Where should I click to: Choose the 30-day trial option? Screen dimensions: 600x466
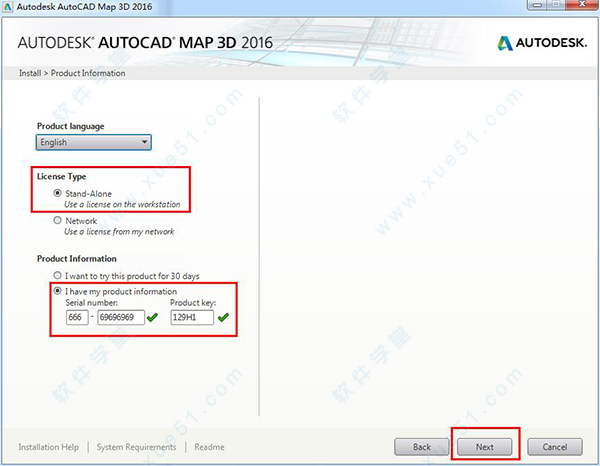57,275
